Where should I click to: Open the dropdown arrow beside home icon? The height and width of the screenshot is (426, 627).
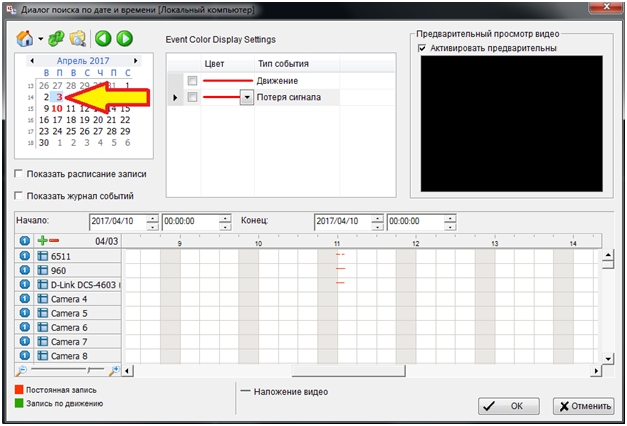[x=41, y=40]
